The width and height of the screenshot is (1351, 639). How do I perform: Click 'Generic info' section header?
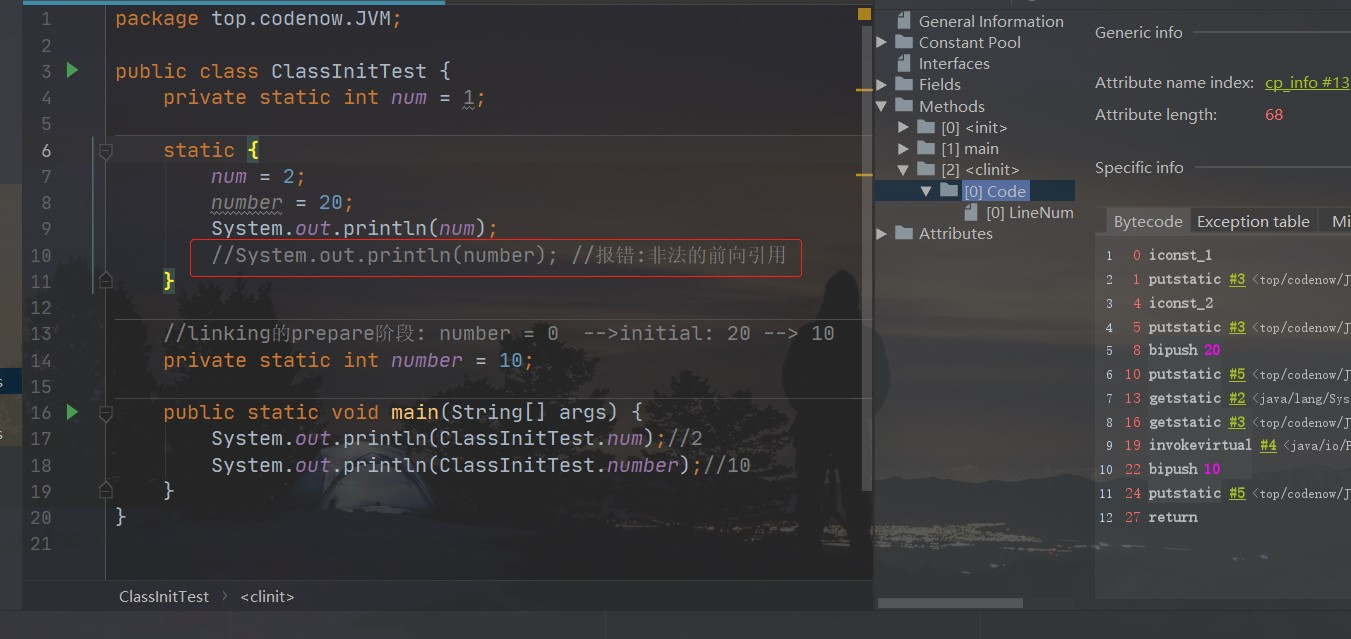pyautogui.click(x=1138, y=32)
